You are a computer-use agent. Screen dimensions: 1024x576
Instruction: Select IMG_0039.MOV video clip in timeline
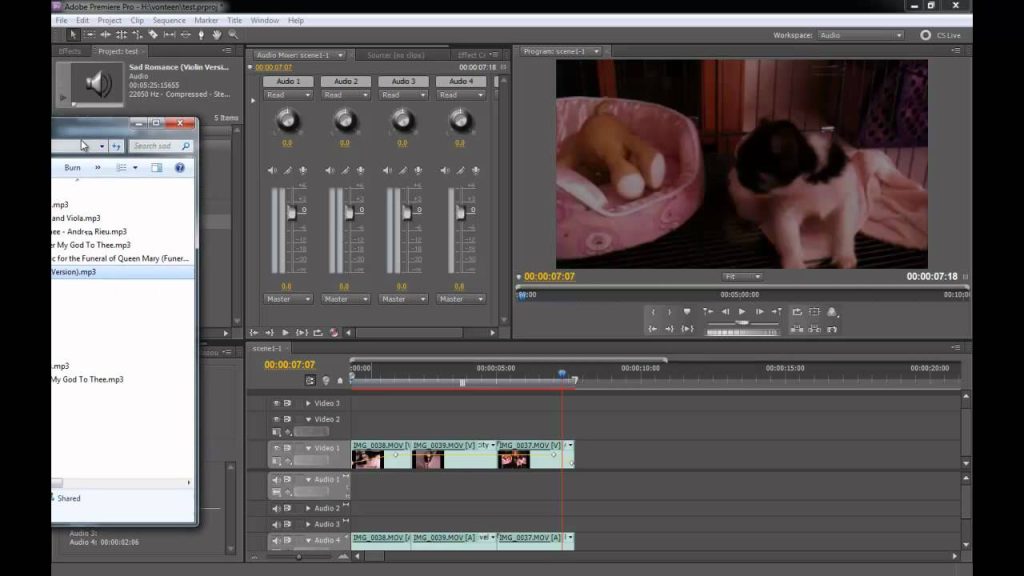click(x=454, y=455)
